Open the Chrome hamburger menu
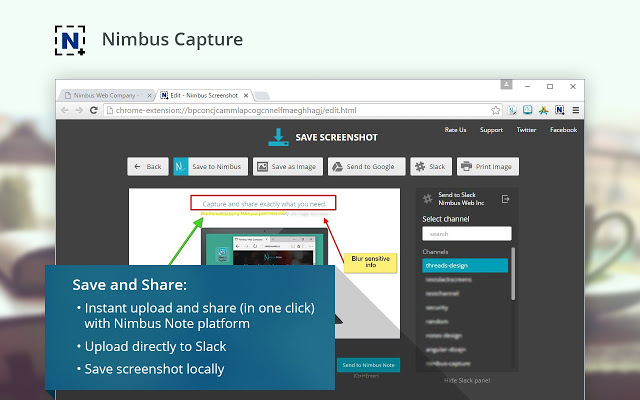640x400 pixels. tap(576, 110)
